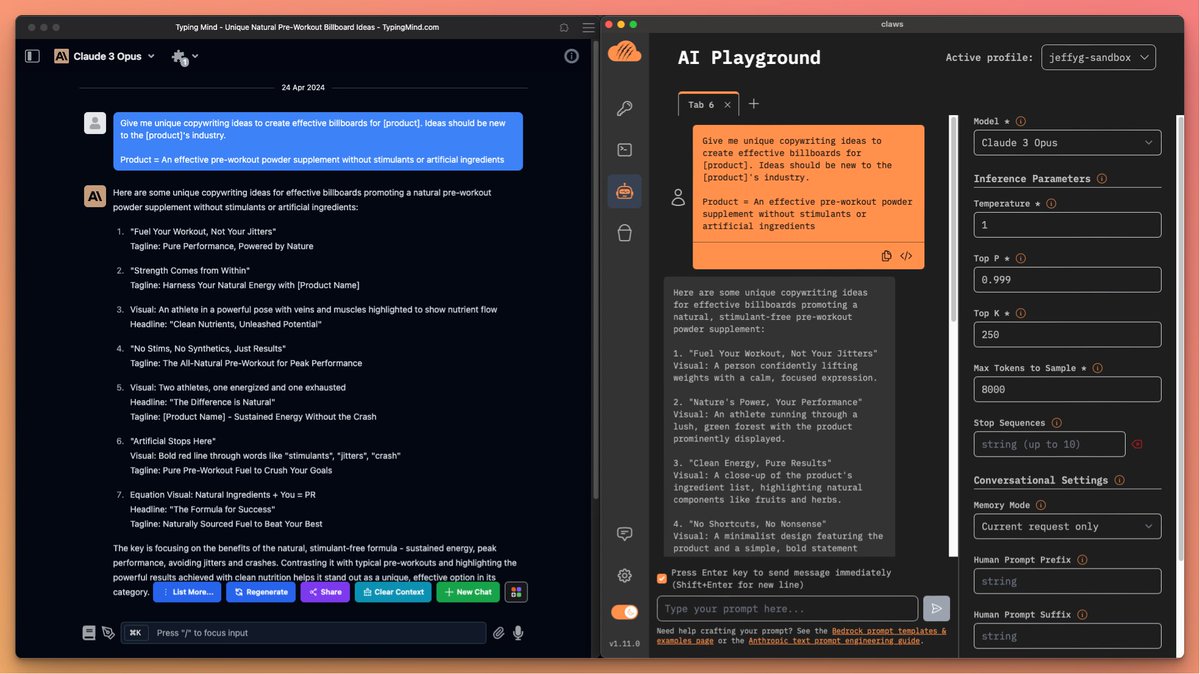The height and width of the screenshot is (674, 1200).
Task: Click the microphone voice input icon
Action: [x=518, y=632]
